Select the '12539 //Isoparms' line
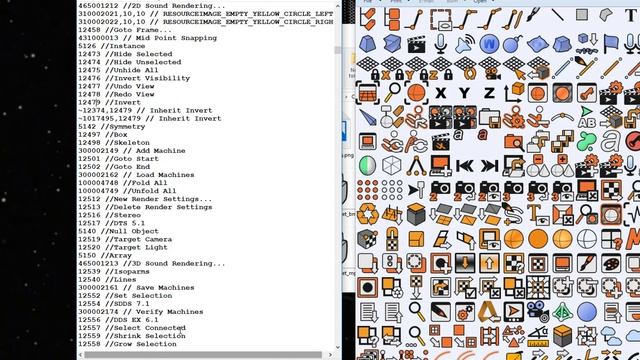This screenshot has width=640, height=360. pyautogui.click(x=114, y=271)
